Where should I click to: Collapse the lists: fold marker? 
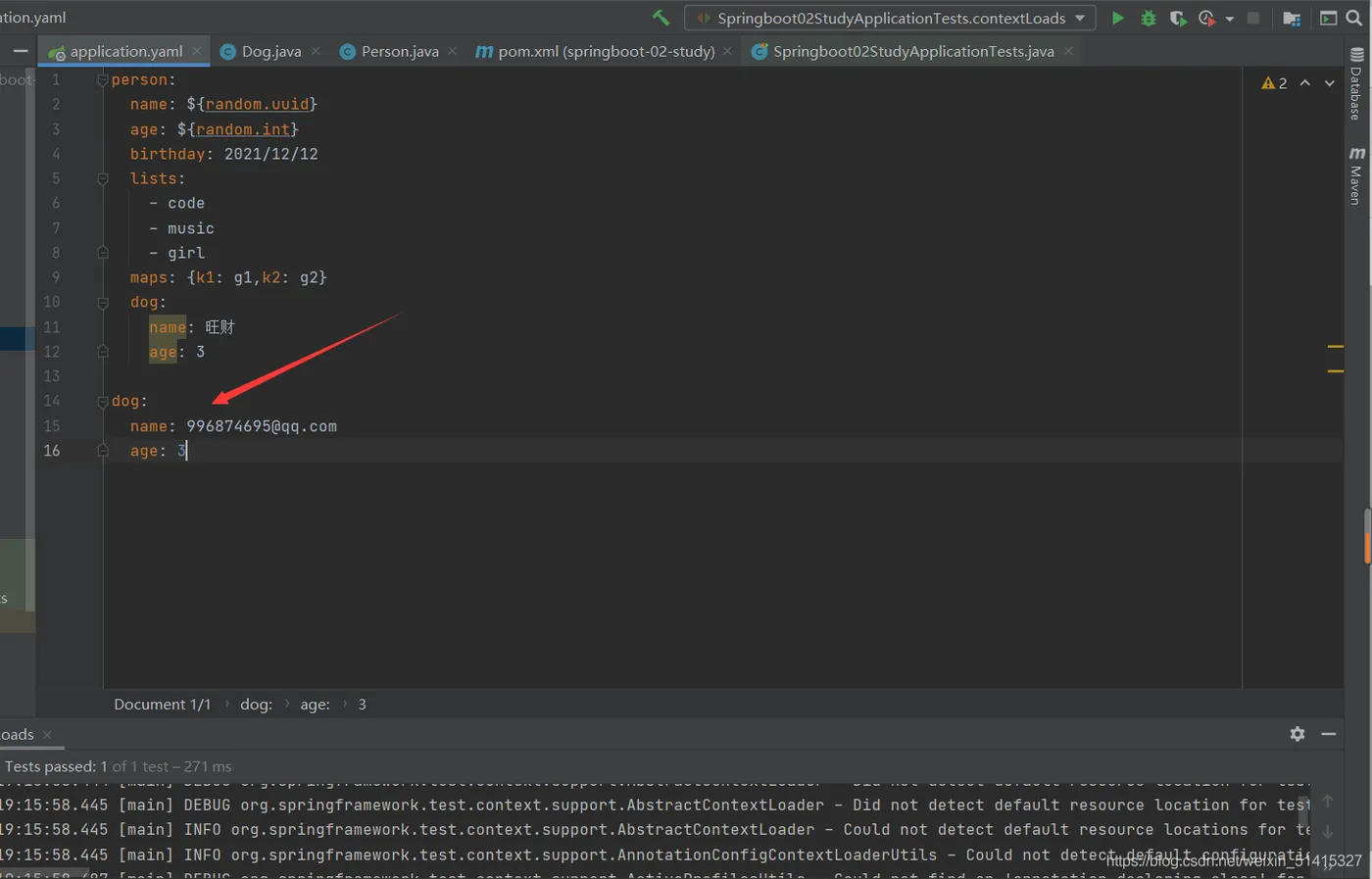102,179
